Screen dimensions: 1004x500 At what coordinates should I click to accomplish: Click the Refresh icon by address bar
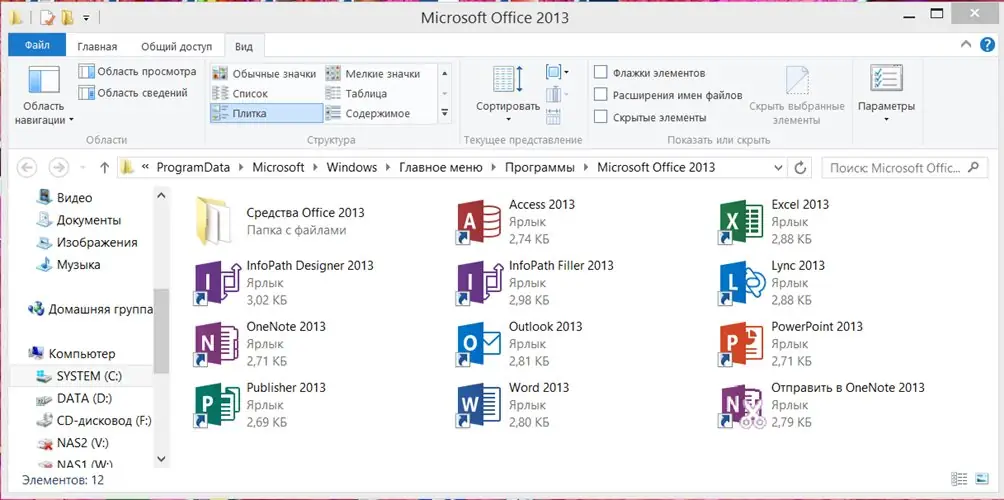(x=800, y=168)
